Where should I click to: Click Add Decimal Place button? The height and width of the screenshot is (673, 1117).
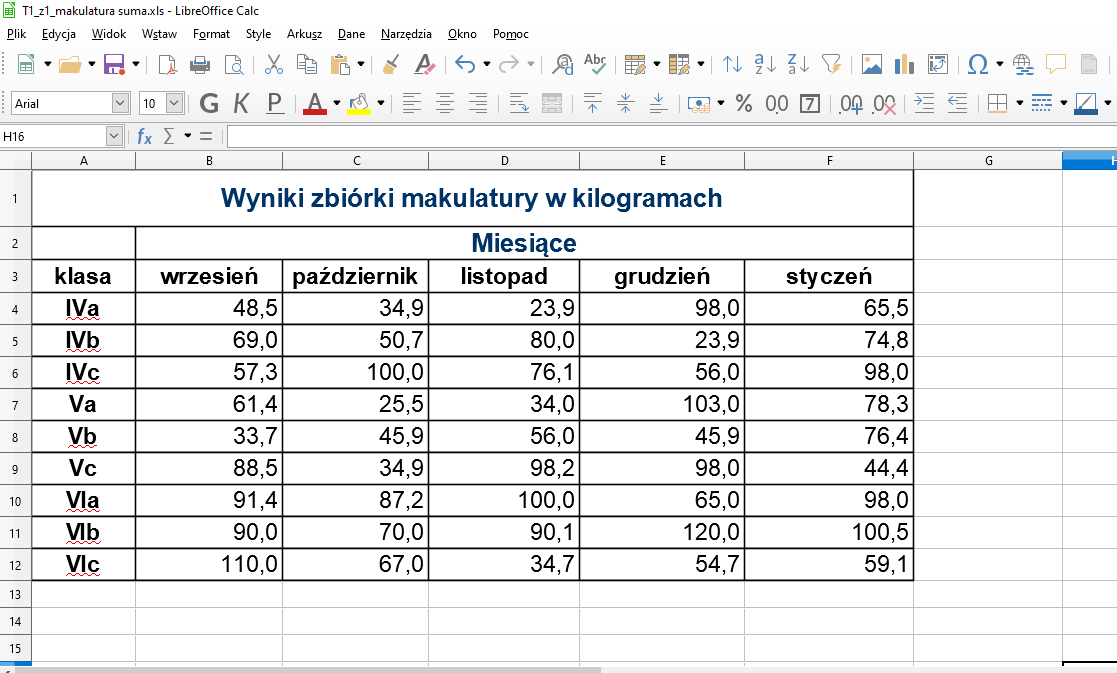pos(851,104)
